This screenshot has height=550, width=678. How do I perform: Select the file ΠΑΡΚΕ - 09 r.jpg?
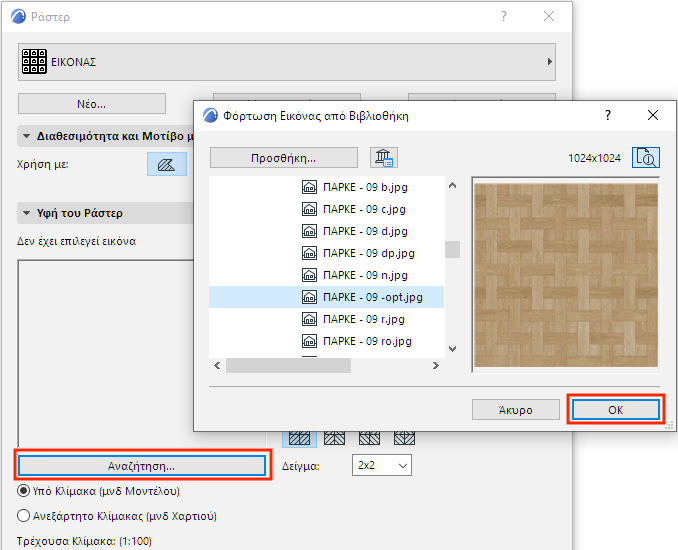(364, 319)
